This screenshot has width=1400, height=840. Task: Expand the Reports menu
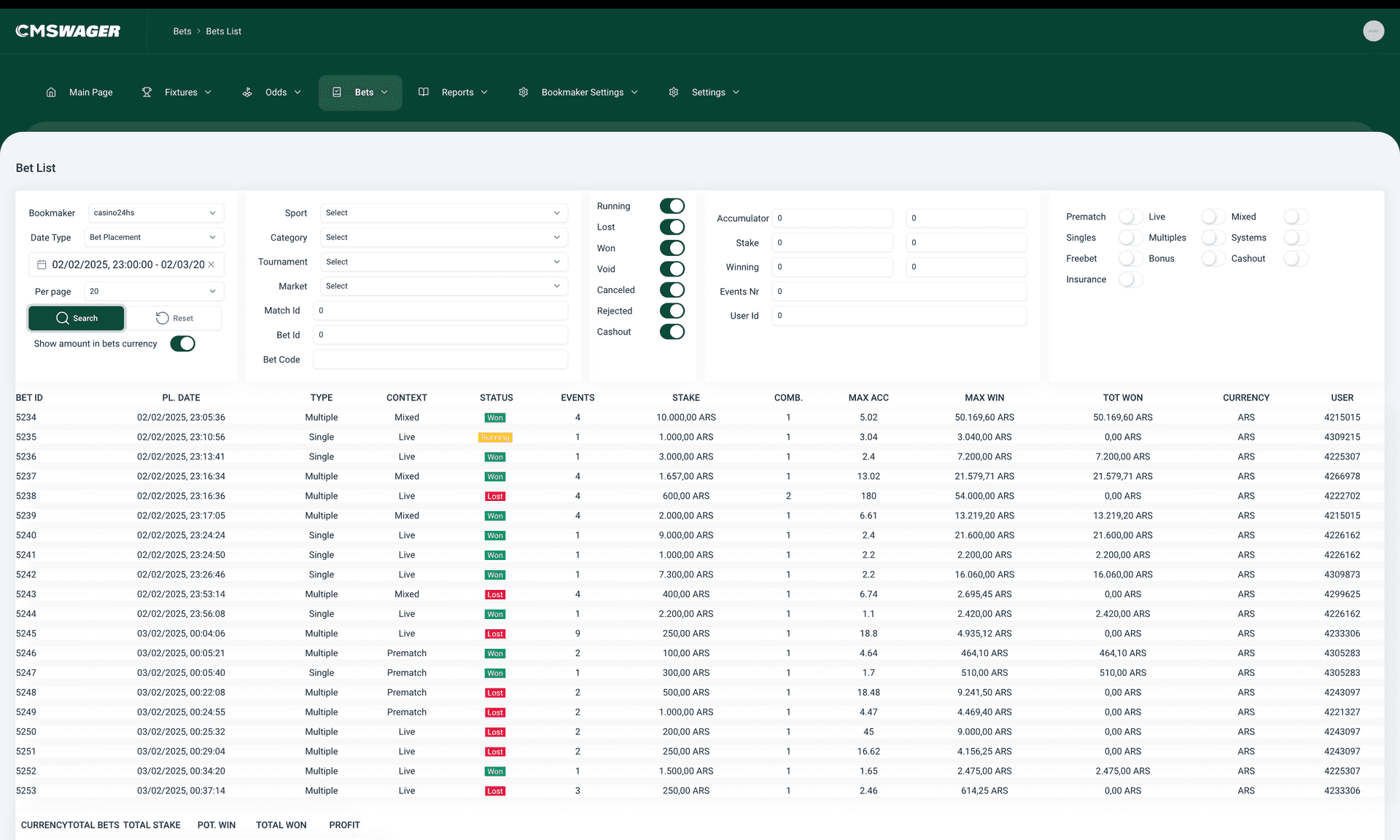(x=454, y=93)
